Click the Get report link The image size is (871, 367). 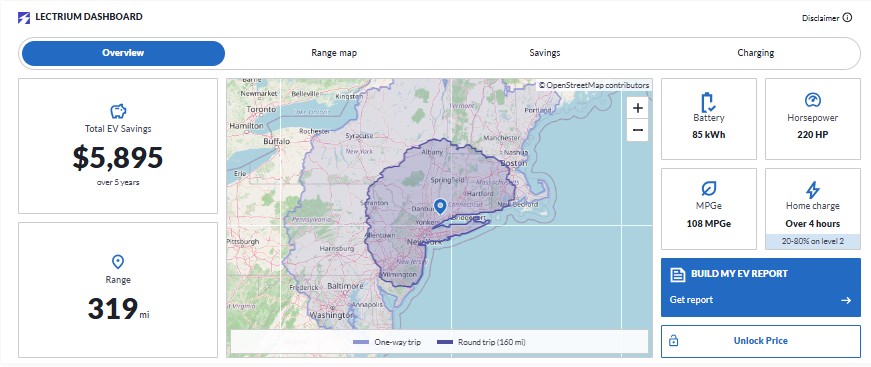(x=691, y=300)
